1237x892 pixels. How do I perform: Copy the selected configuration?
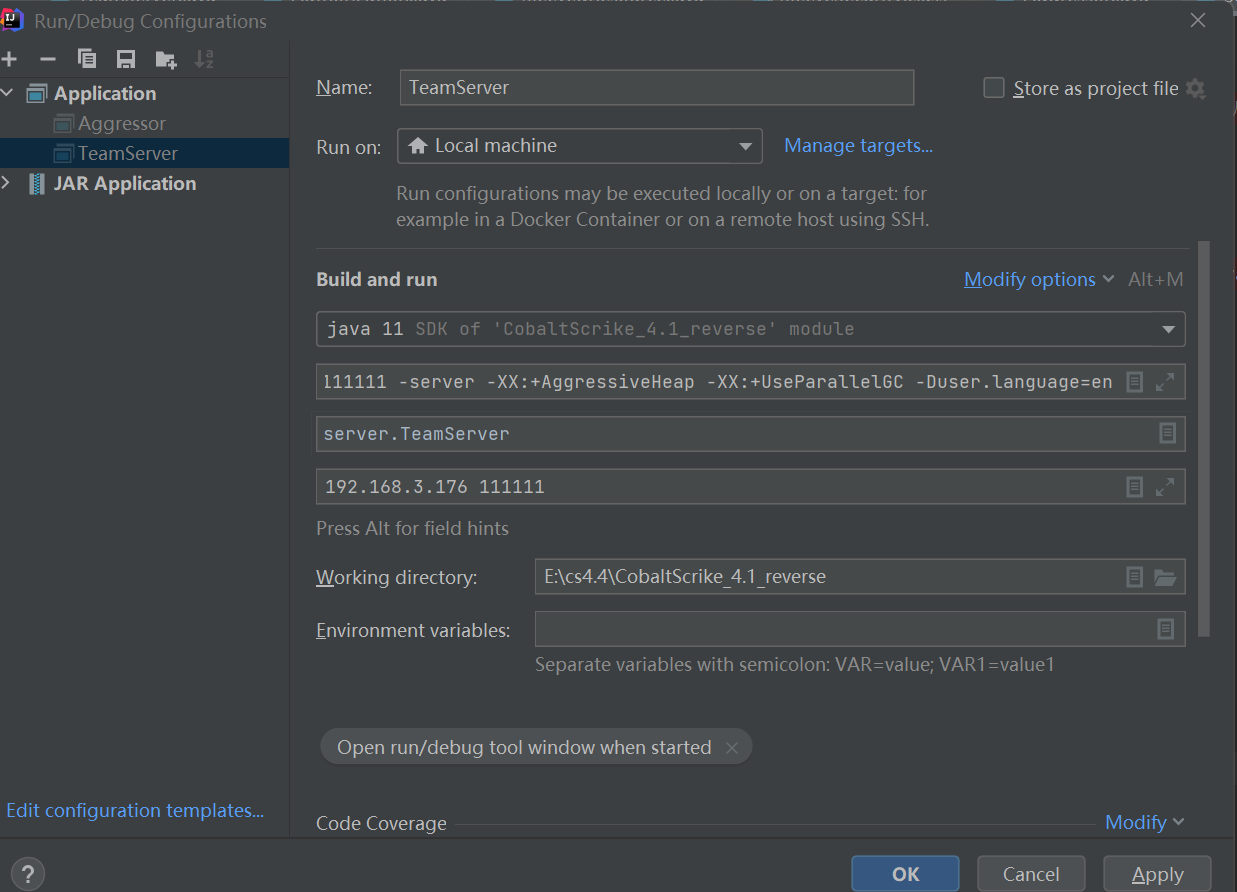87,59
